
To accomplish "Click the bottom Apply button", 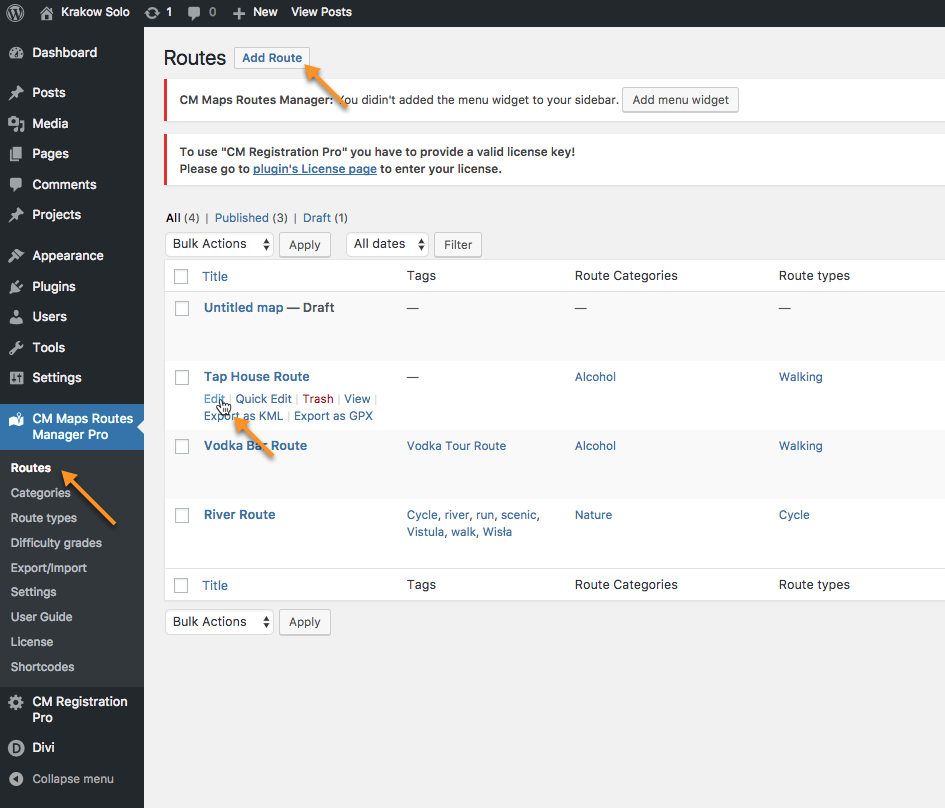I will coord(304,622).
